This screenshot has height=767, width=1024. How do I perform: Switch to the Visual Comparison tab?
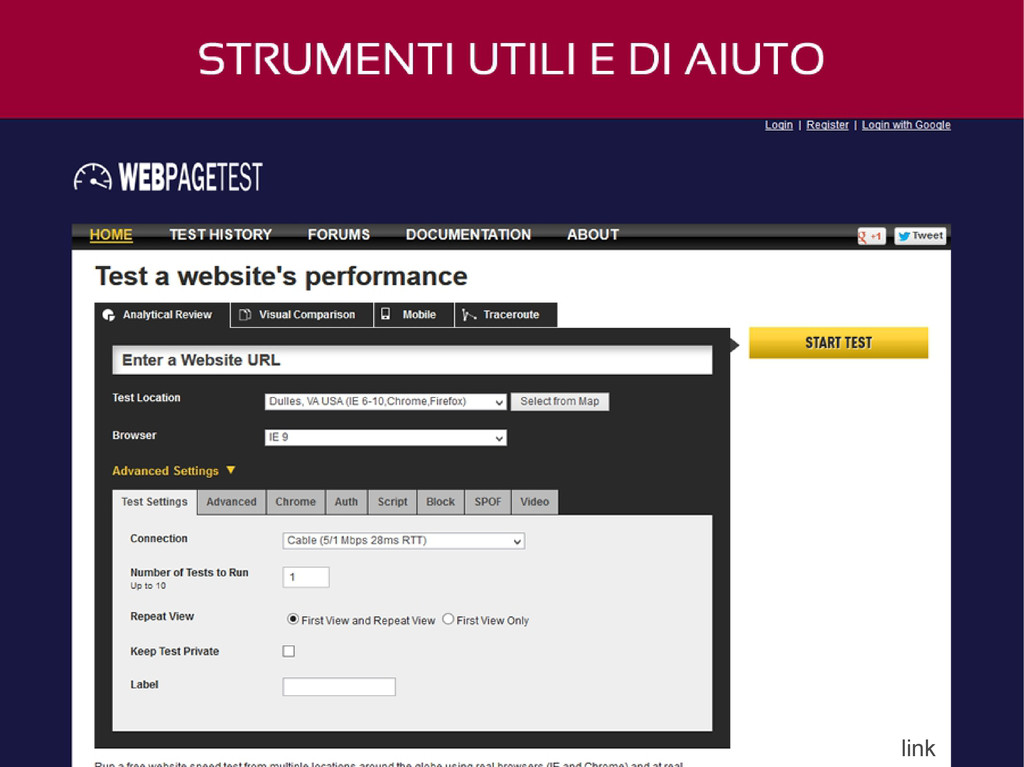[302, 315]
